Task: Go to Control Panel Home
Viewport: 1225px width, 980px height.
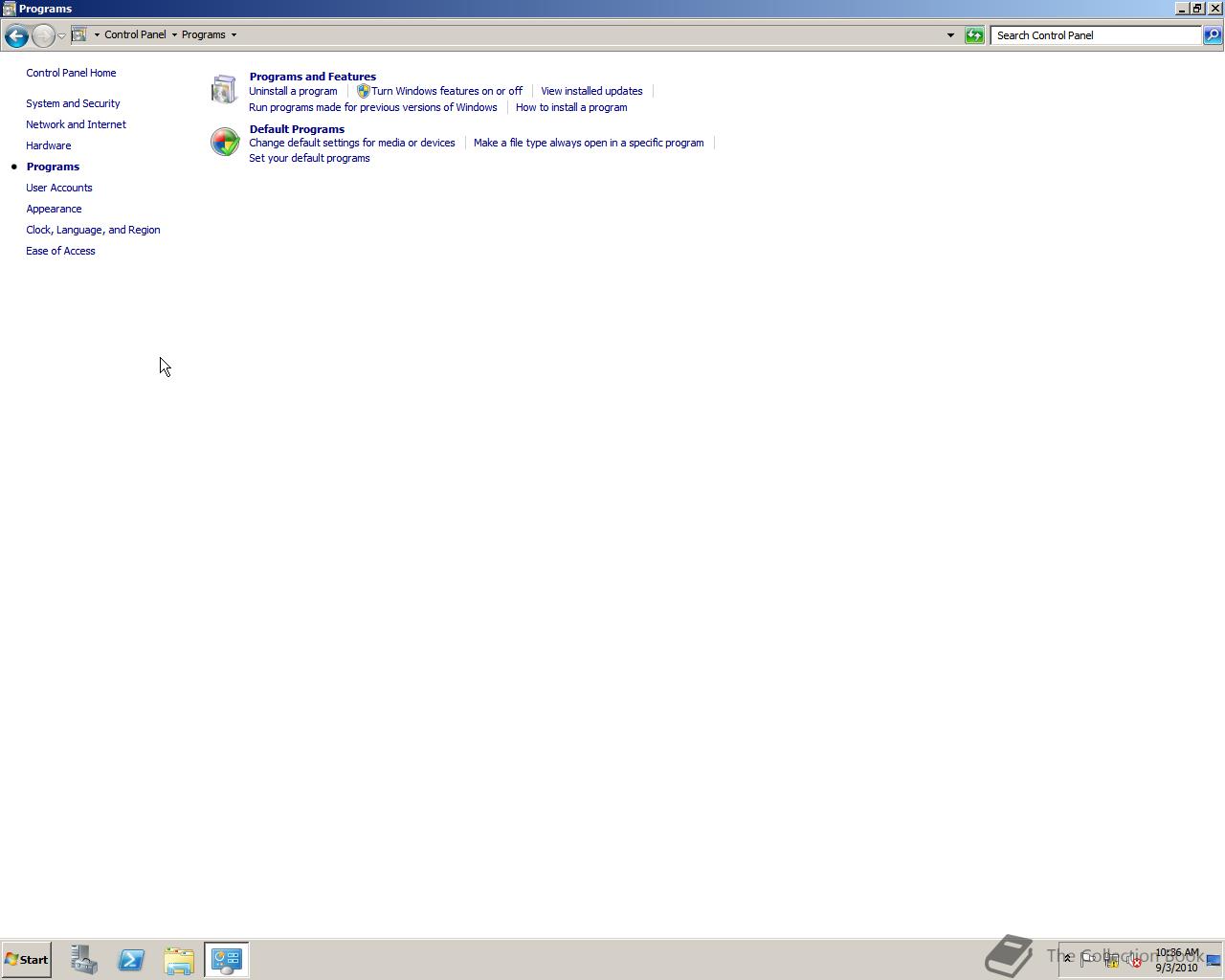Action: pyautogui.click(x=71, y=73)
